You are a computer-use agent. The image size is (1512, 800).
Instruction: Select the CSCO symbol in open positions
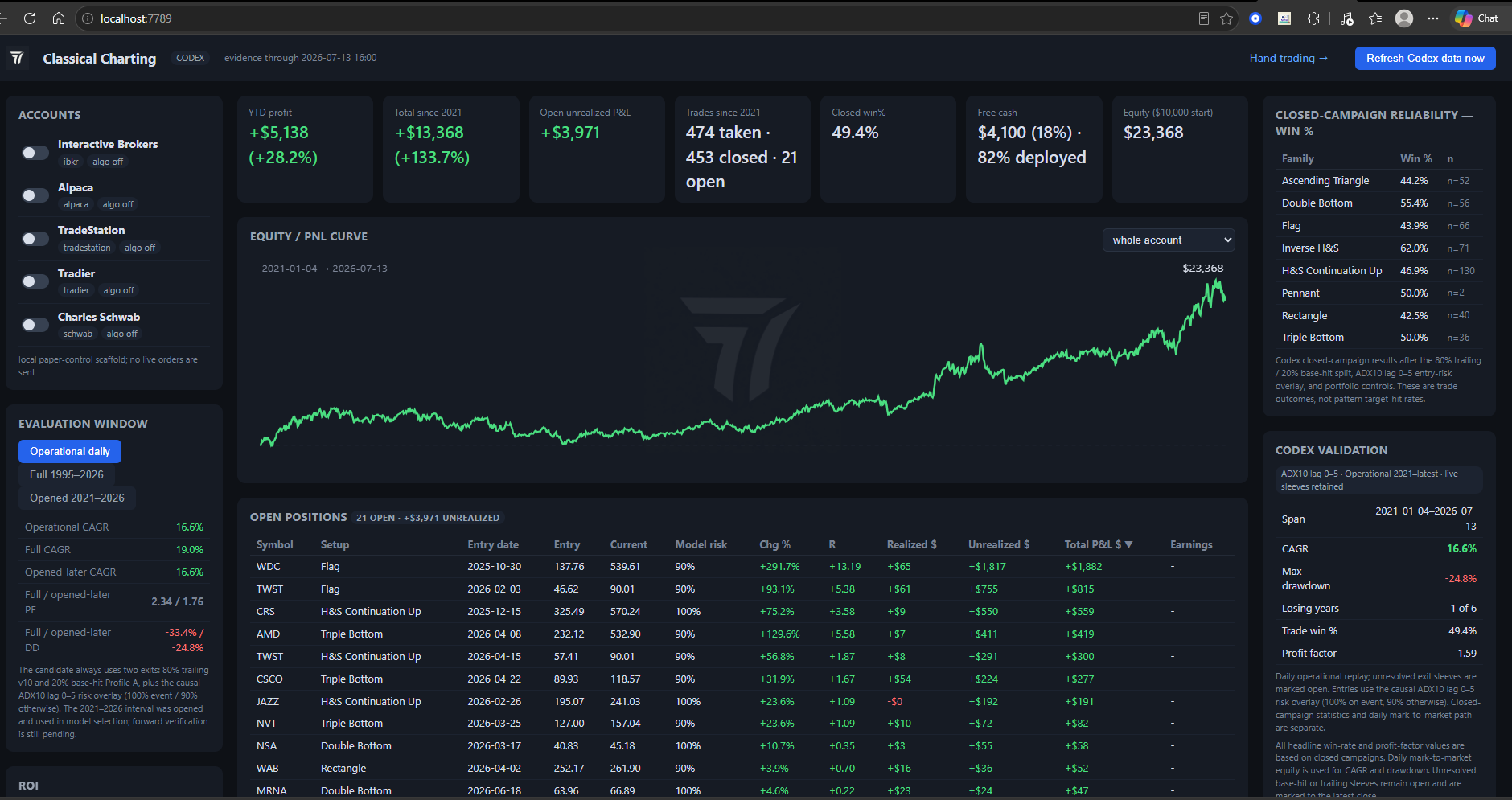(x=269, y=679)
